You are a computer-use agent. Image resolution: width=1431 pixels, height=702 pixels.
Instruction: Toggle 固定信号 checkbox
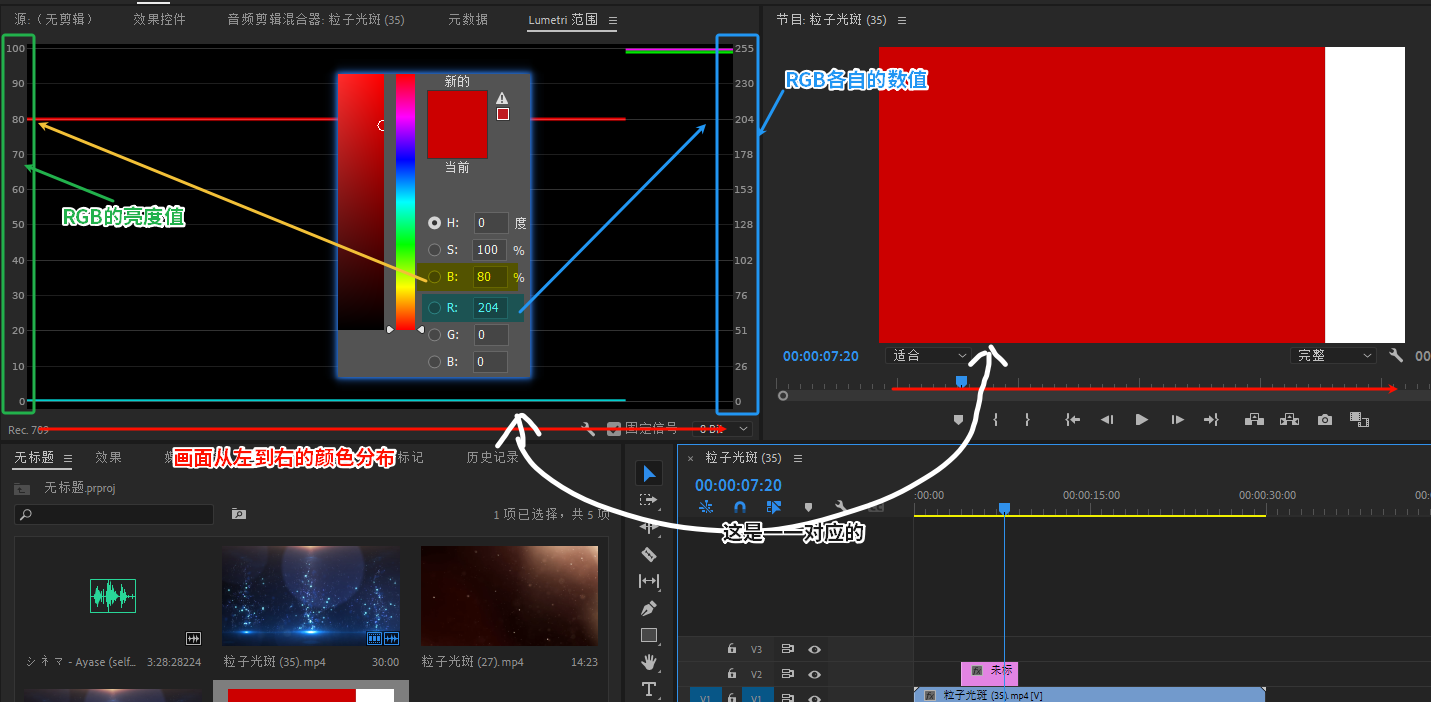(614, 429)
